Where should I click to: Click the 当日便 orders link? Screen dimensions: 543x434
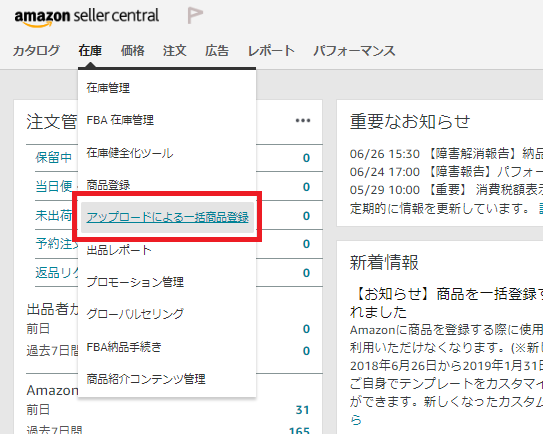[x=54, y=186]
